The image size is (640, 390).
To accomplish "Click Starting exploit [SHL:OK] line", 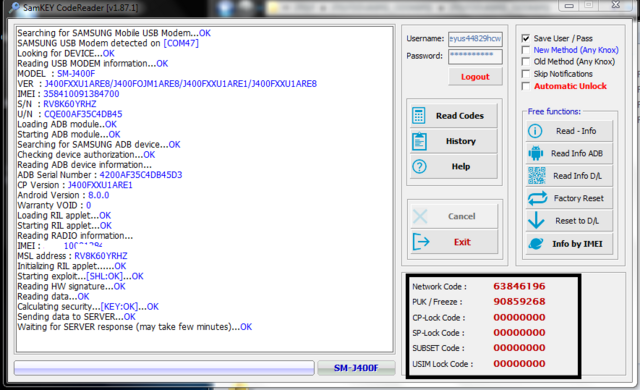I will coord(80,276).
